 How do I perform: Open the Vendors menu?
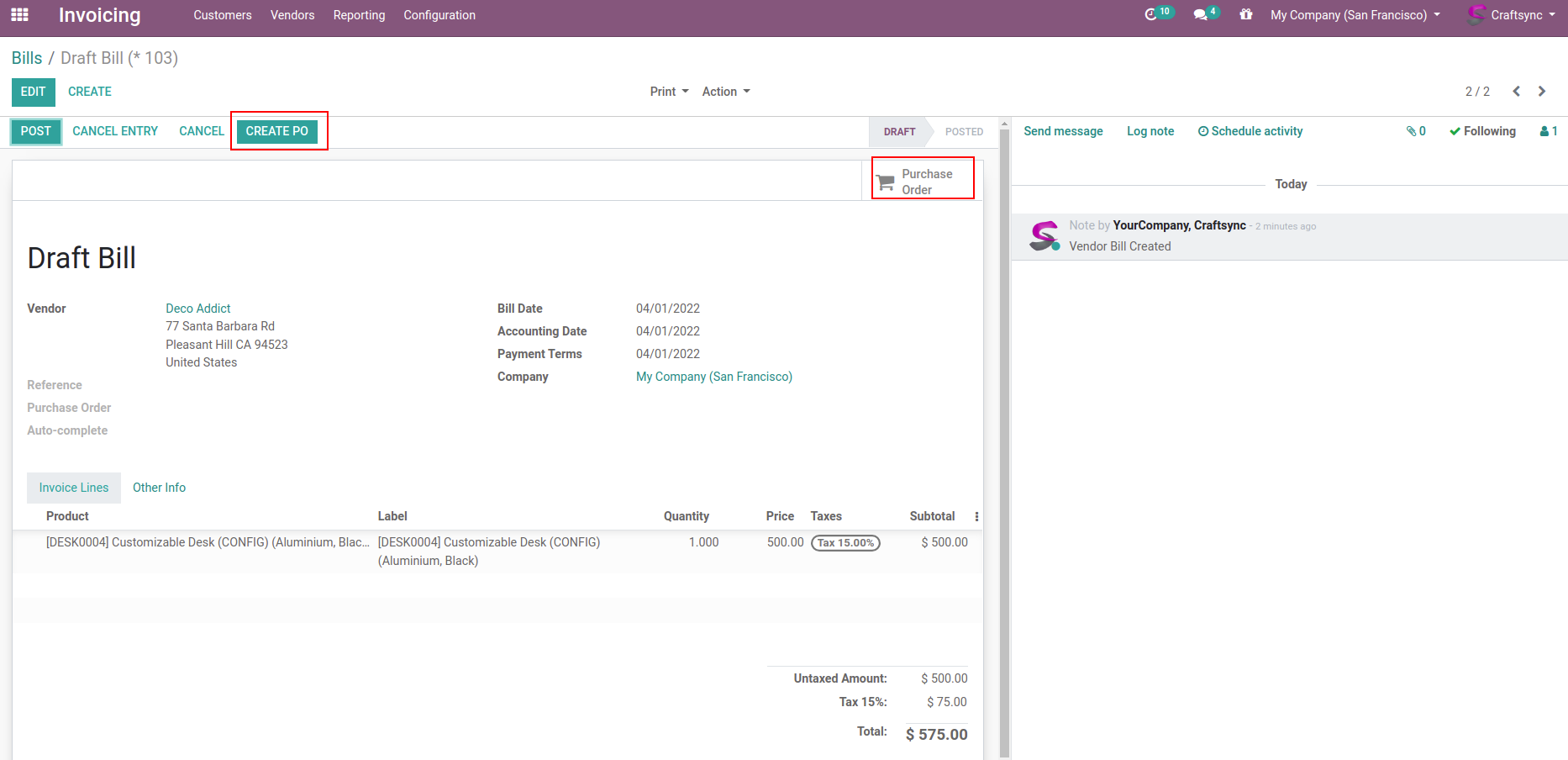click(292, 15)
